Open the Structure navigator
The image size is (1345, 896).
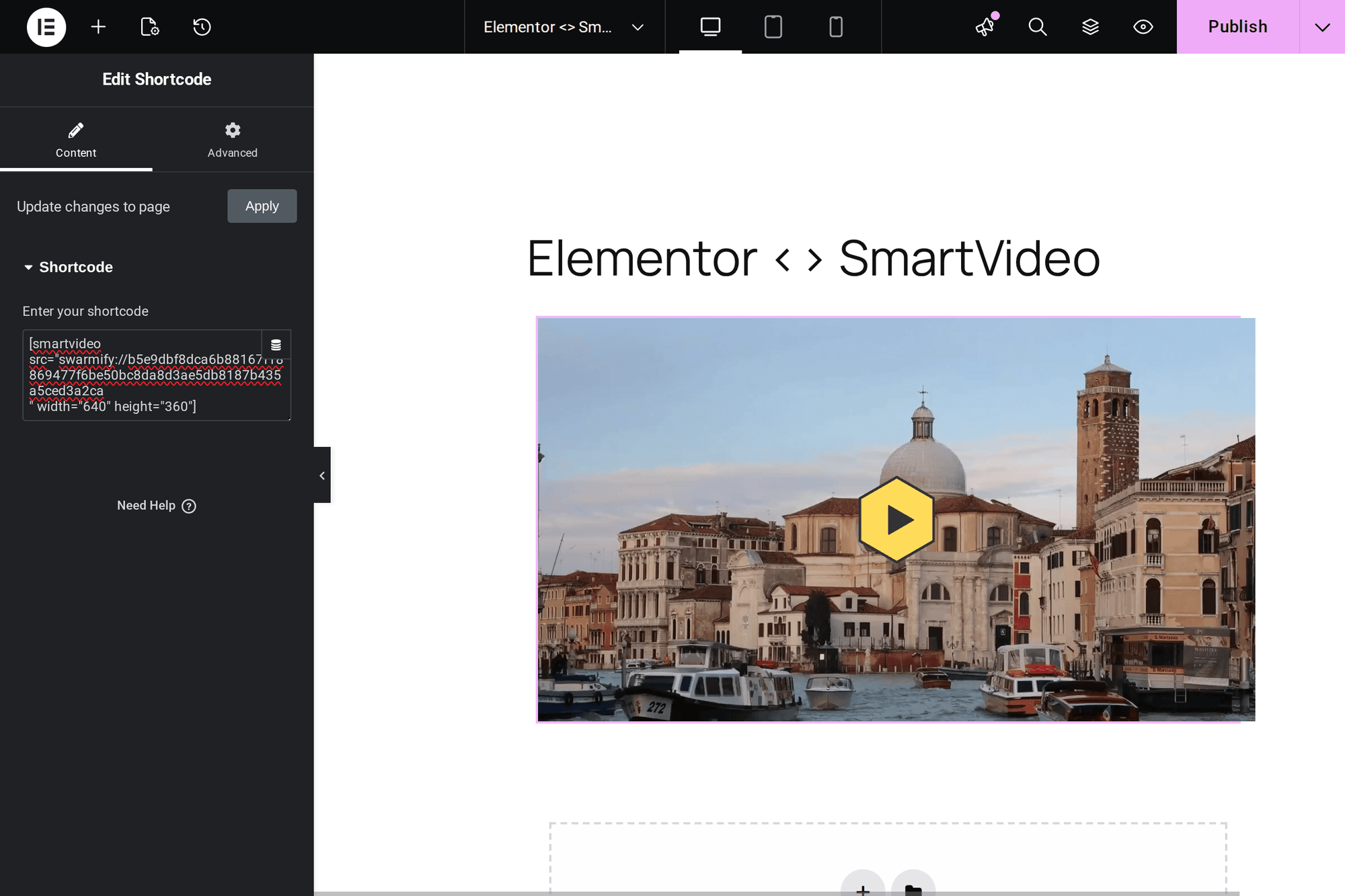1089,27
